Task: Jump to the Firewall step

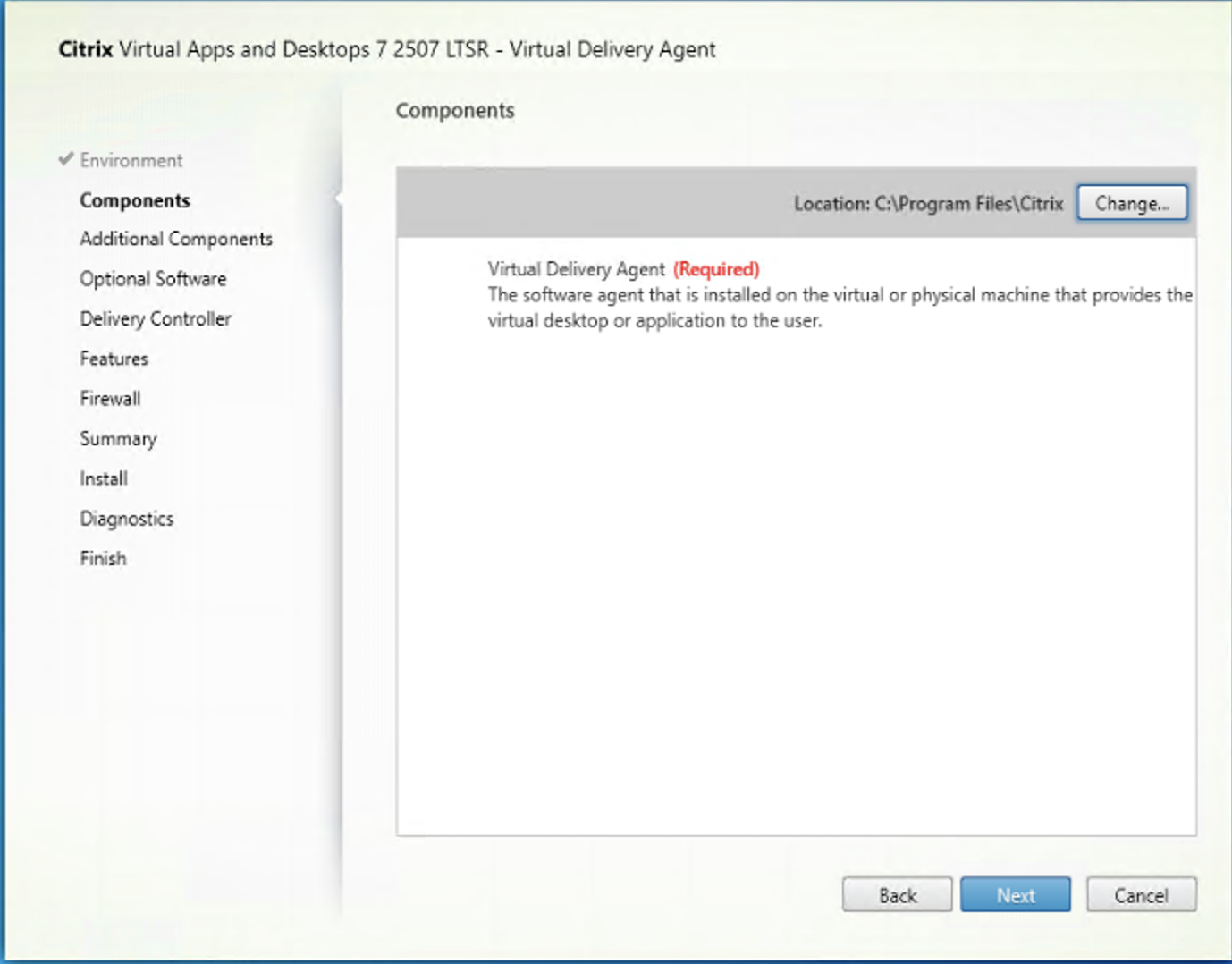Action: point(110,398)
